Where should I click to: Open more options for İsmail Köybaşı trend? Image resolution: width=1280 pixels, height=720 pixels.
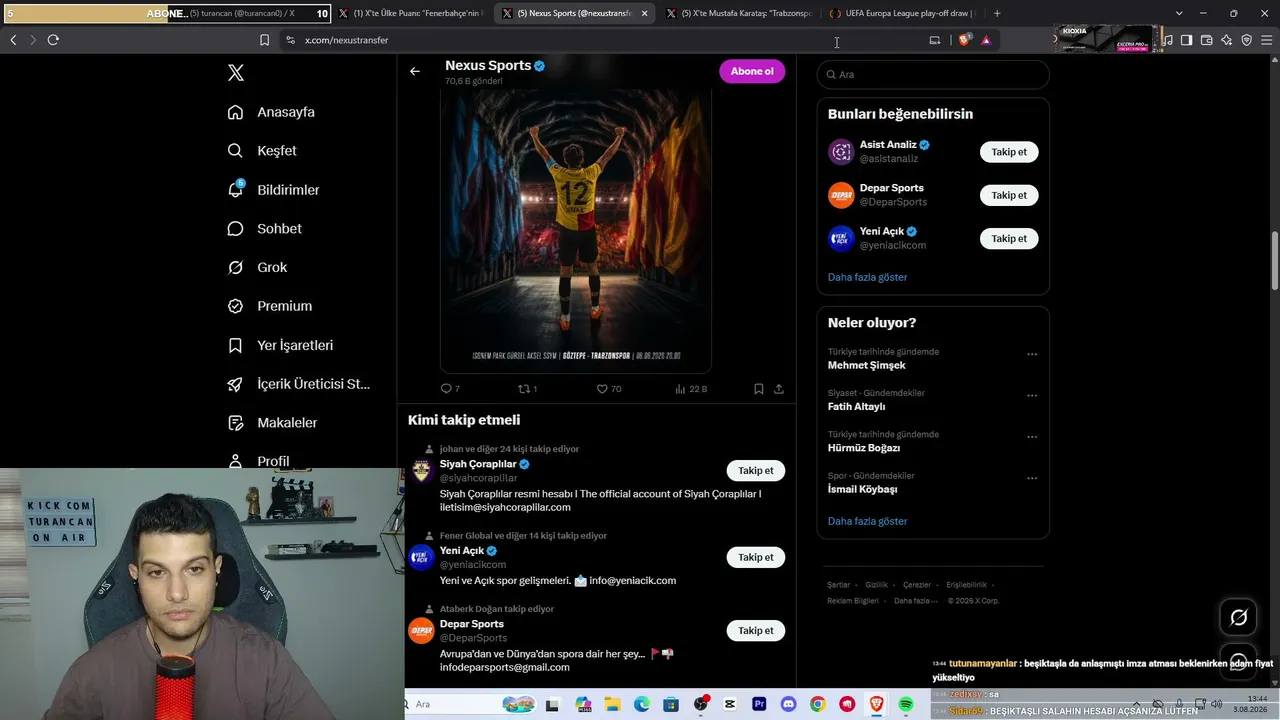point(1032,478)
